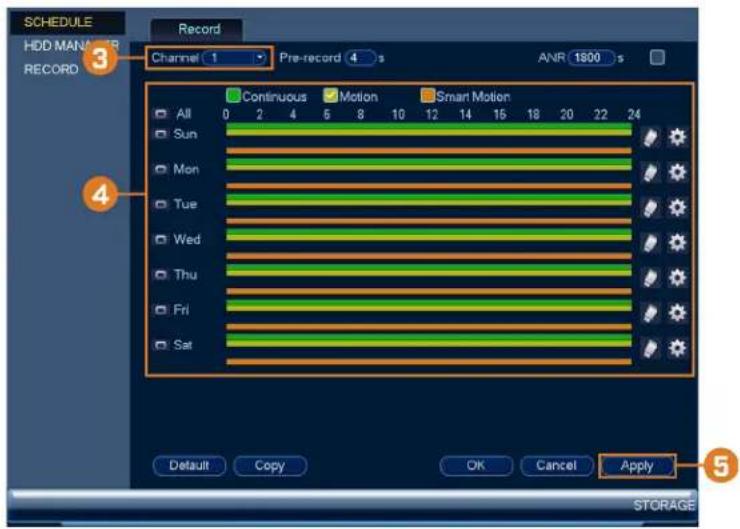Screen dimensions: 740x529
Task: Click the Pre-record seconds field
Action: [361, 58]
